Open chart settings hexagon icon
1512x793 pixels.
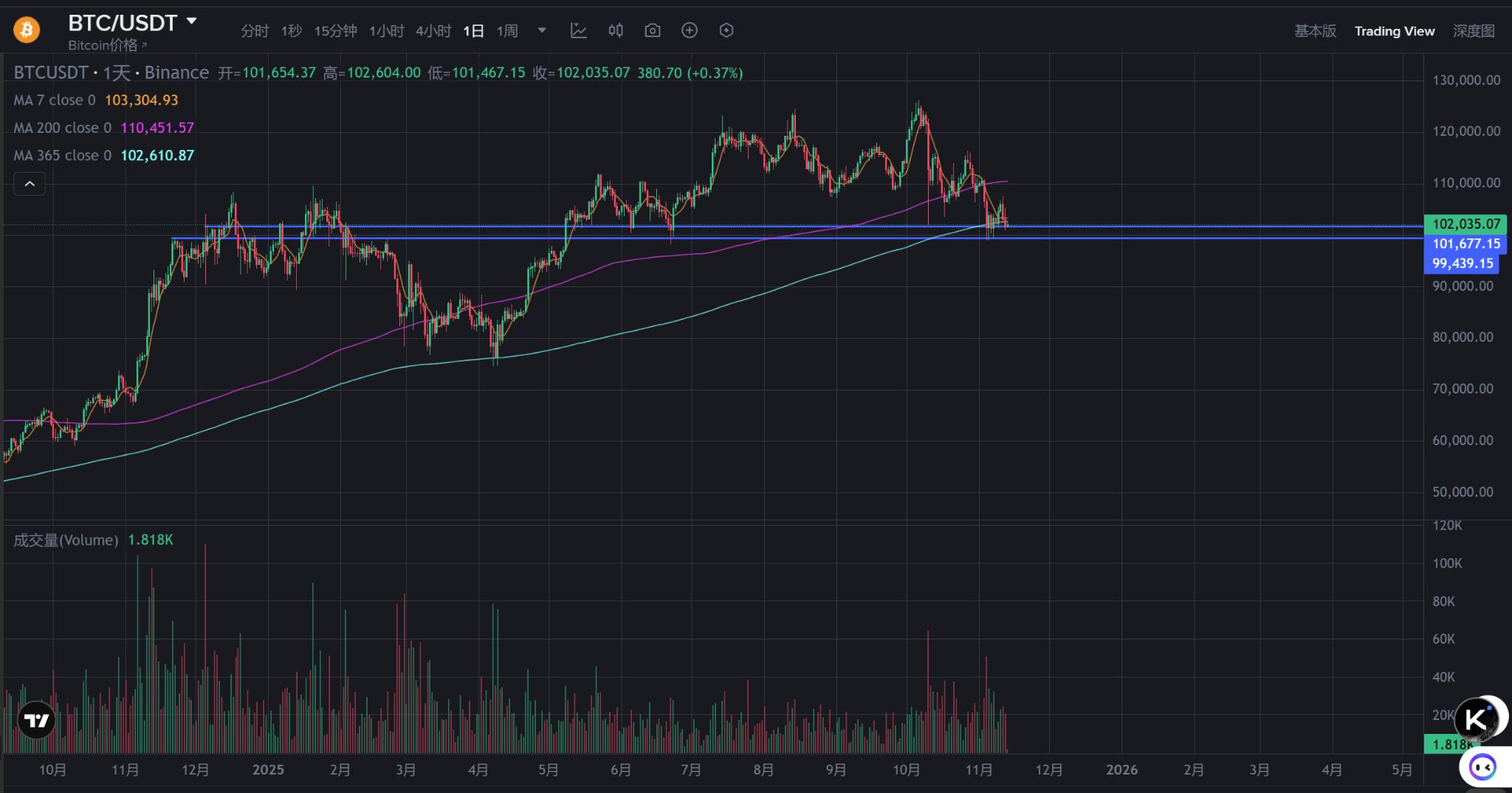(x=726, y=30)
